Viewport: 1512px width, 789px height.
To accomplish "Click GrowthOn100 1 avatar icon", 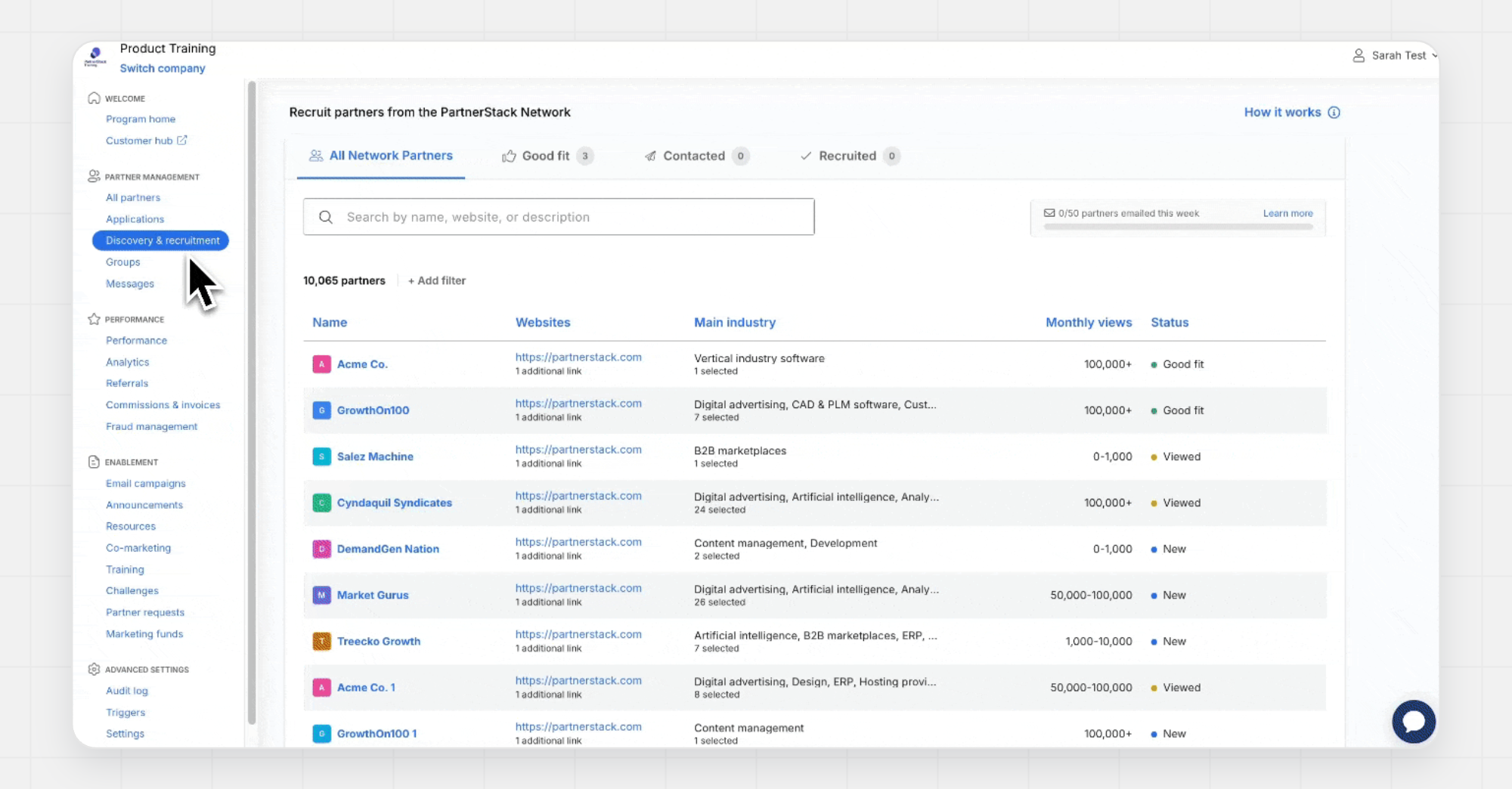I will 322,733.
